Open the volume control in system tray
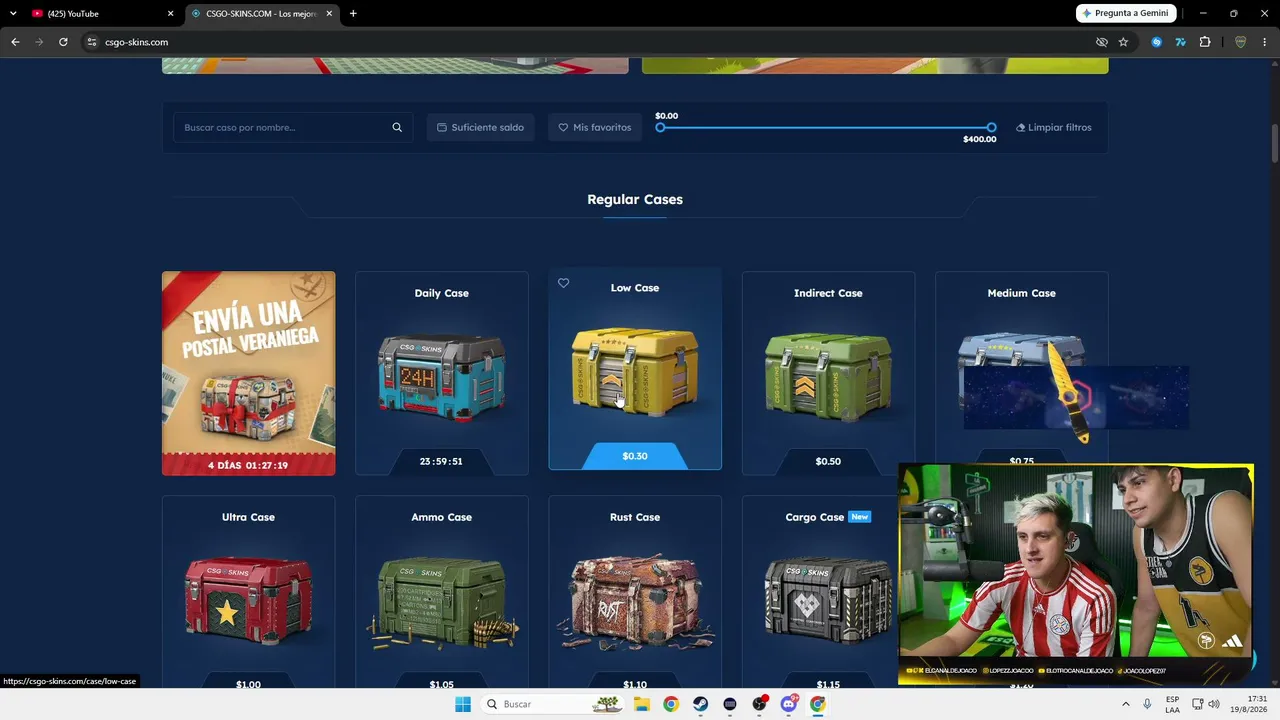The height and width of the screenshot is (720, 1280). pyautogui.click(x=1214, y=704)
